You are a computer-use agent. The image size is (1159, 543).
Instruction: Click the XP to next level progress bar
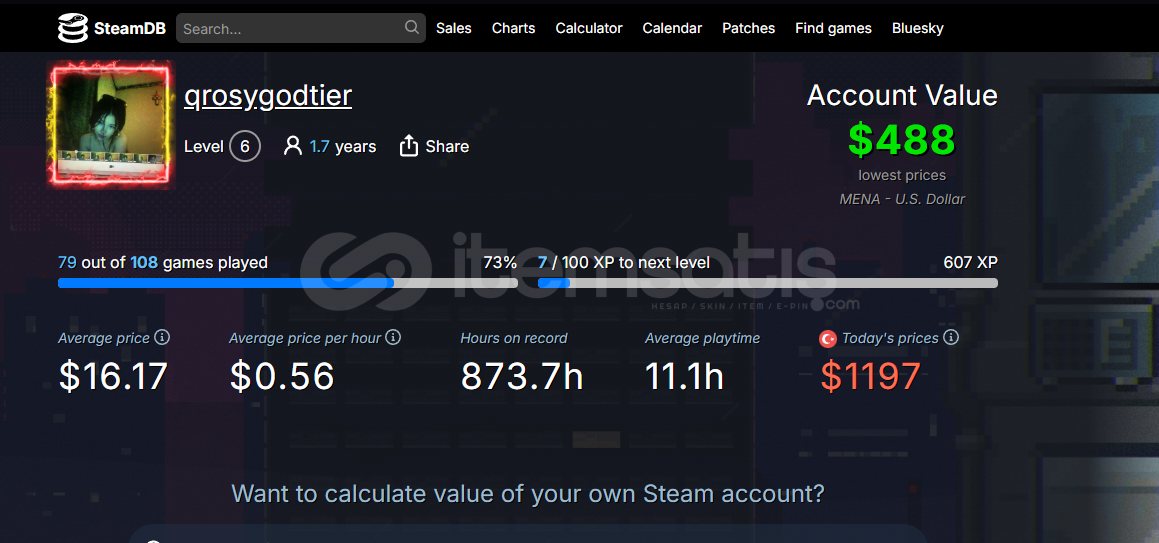tap(767, 283)
